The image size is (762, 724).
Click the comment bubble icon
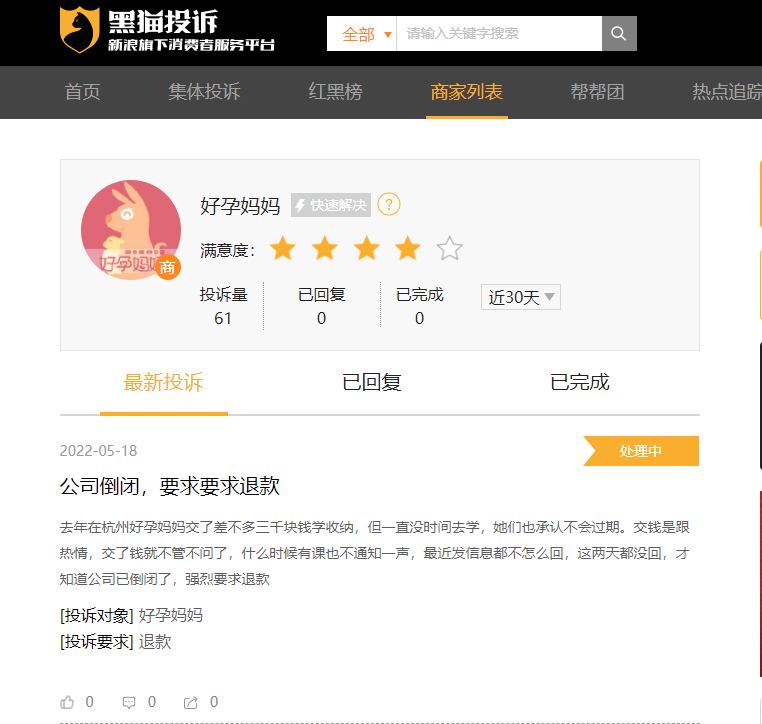[x=129, y=703]
